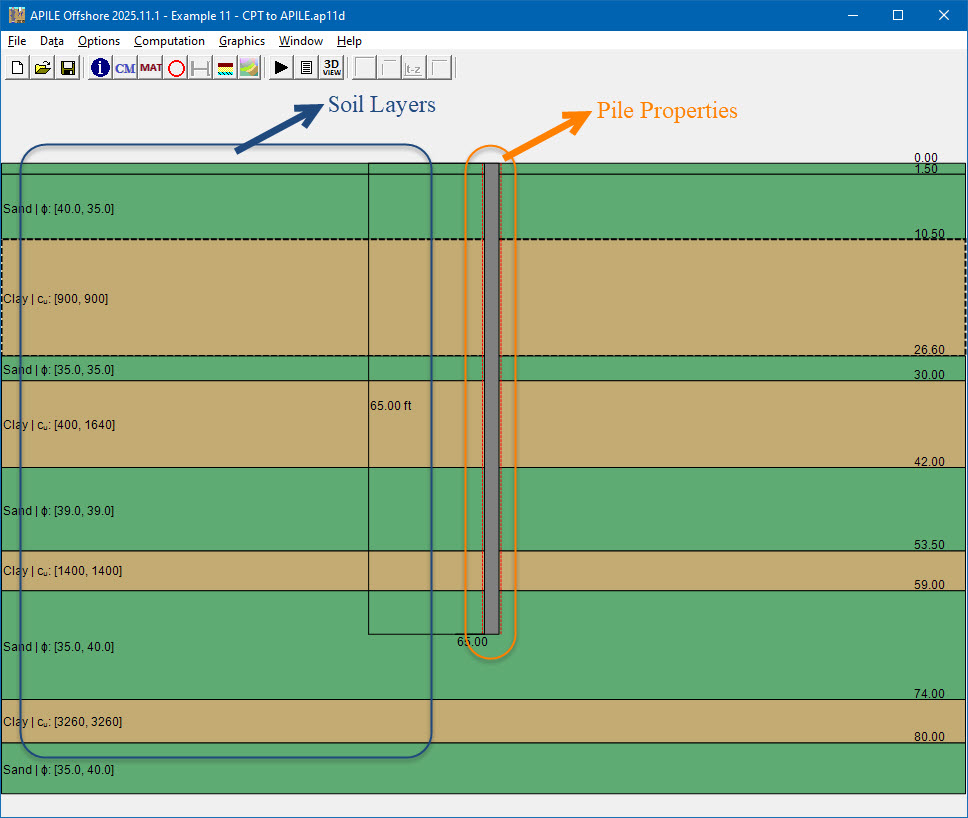The image size is (968, 818).
Task: Select the t-z curves toolbar button
Action: click(x=413, y=67)
